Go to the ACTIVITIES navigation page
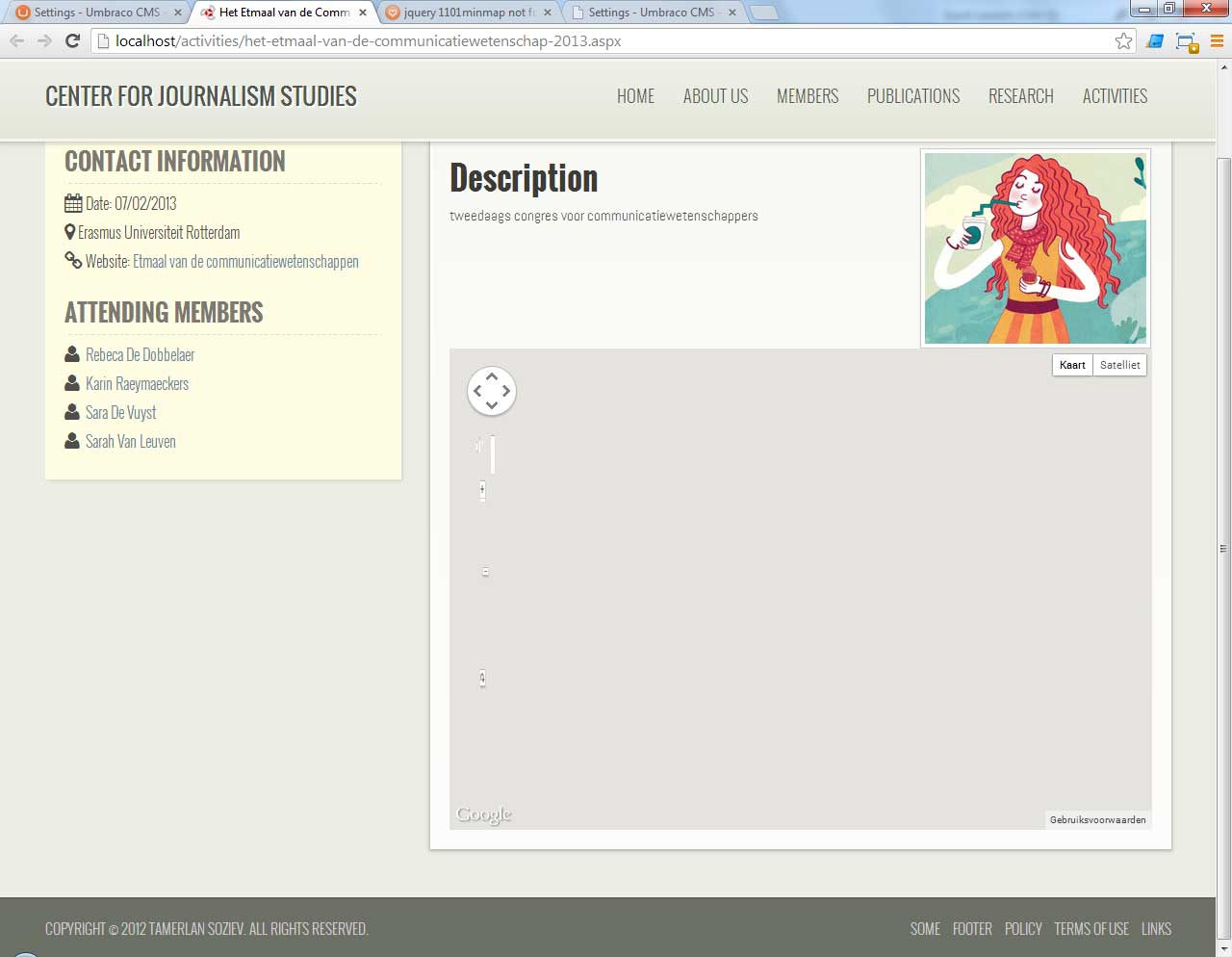The image size is (1232, 957). [x=1115, y=96]
